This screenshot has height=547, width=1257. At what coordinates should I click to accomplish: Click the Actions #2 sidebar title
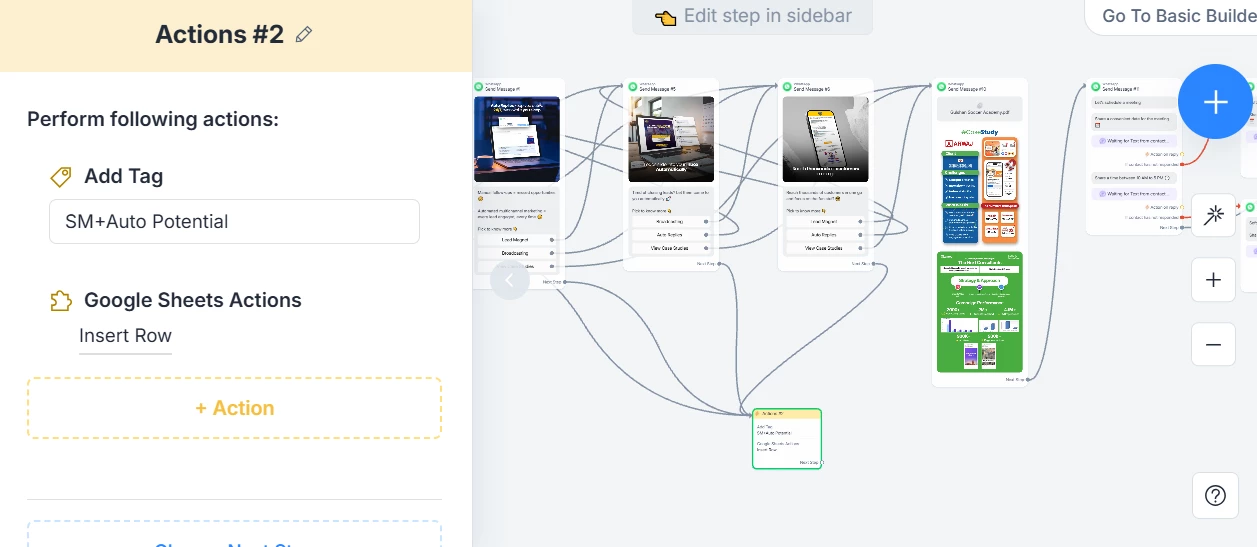220,35
